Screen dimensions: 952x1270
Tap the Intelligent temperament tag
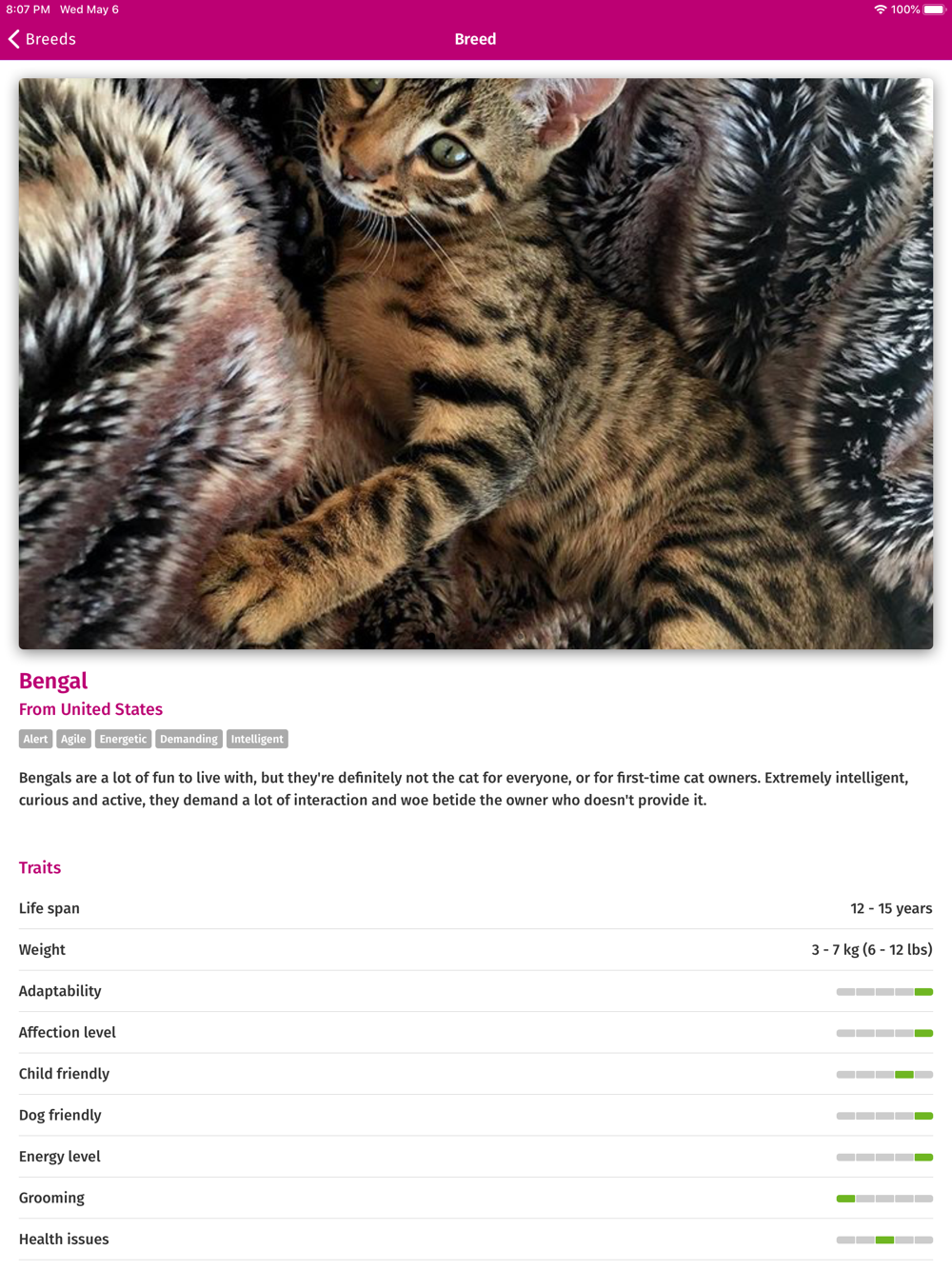coord(257,739)
